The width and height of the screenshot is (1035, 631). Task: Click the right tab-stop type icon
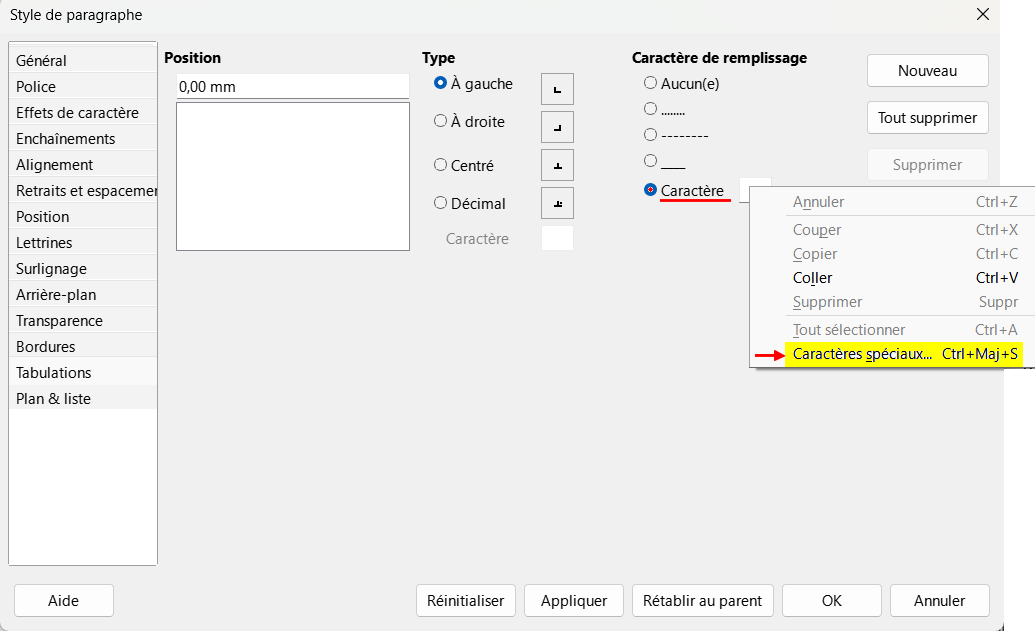point(557,127)
